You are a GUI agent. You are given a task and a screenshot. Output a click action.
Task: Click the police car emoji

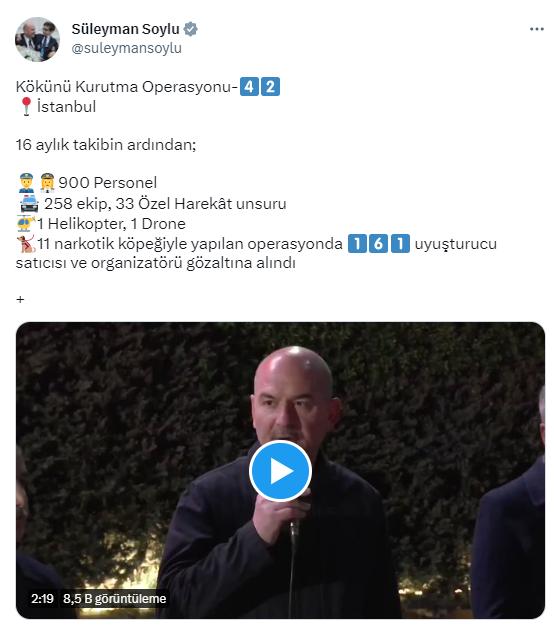[29, 204]
